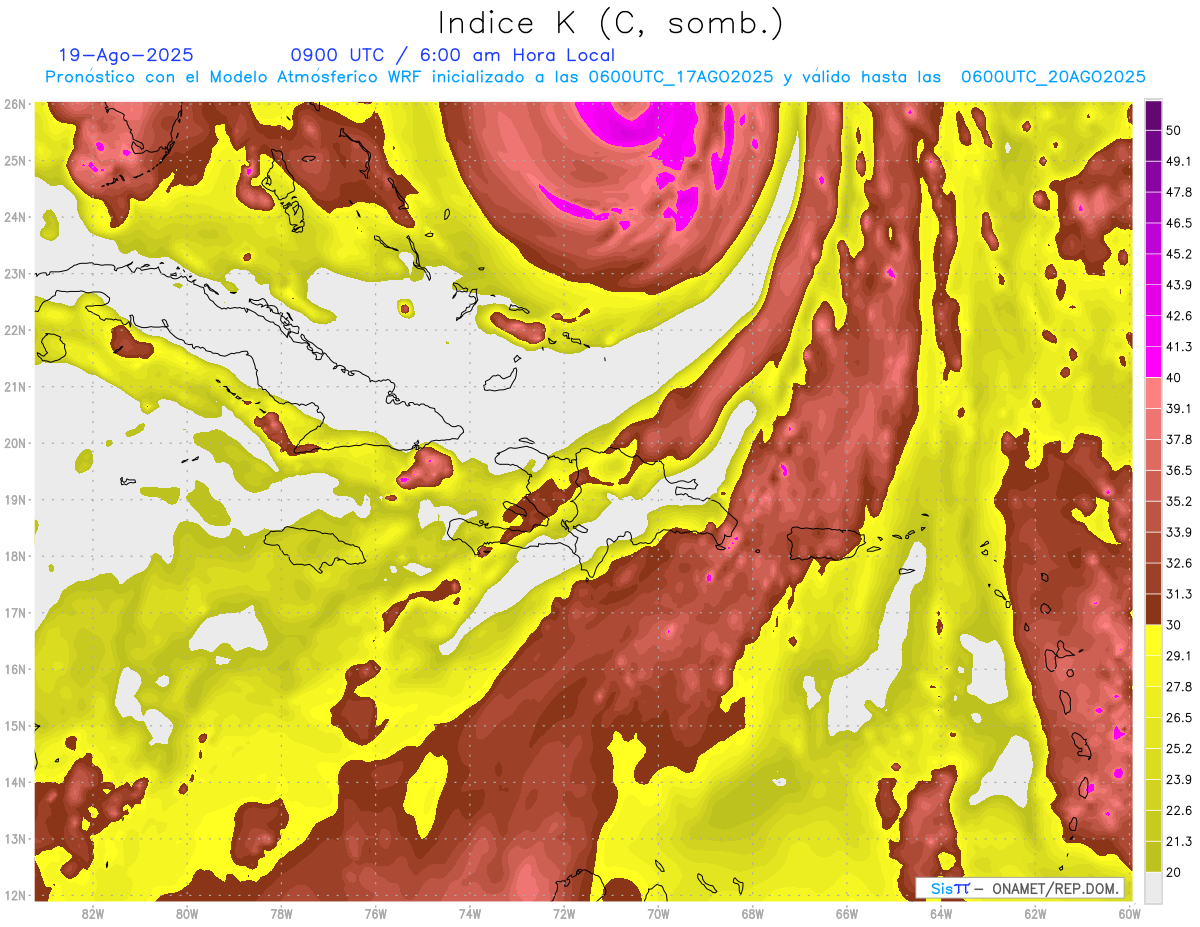Select the 15N latitude label

tap(15, 725)
